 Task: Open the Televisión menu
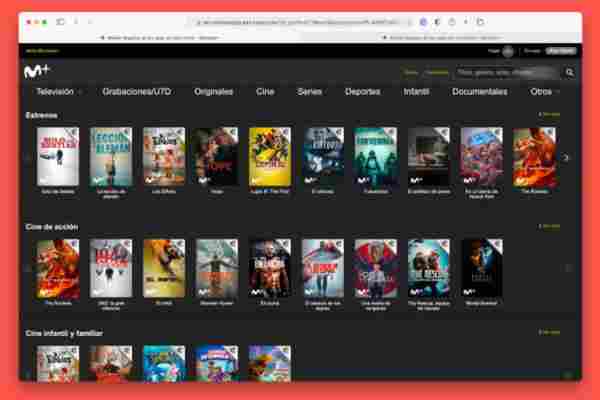click(x=55, y=92)
